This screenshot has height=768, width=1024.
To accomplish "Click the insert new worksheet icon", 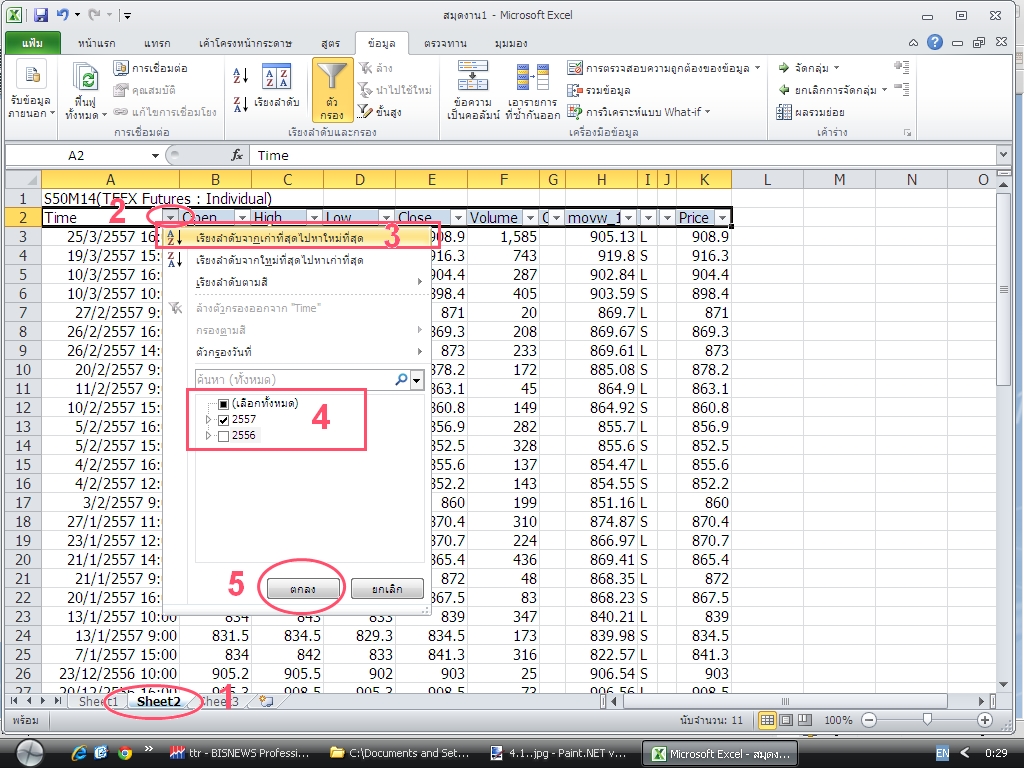I will (266, 701).
